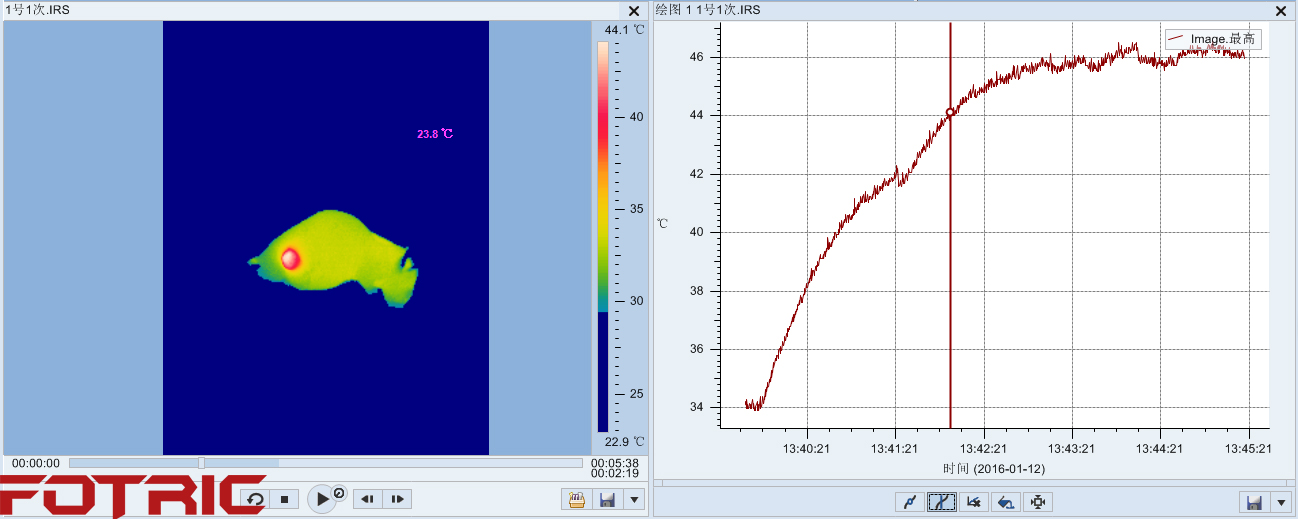Close the 1号1次.IRS thermal image panel
The height and width of the screenshot is (519, 1298).
pyautogui.click(x=634, y=10)
